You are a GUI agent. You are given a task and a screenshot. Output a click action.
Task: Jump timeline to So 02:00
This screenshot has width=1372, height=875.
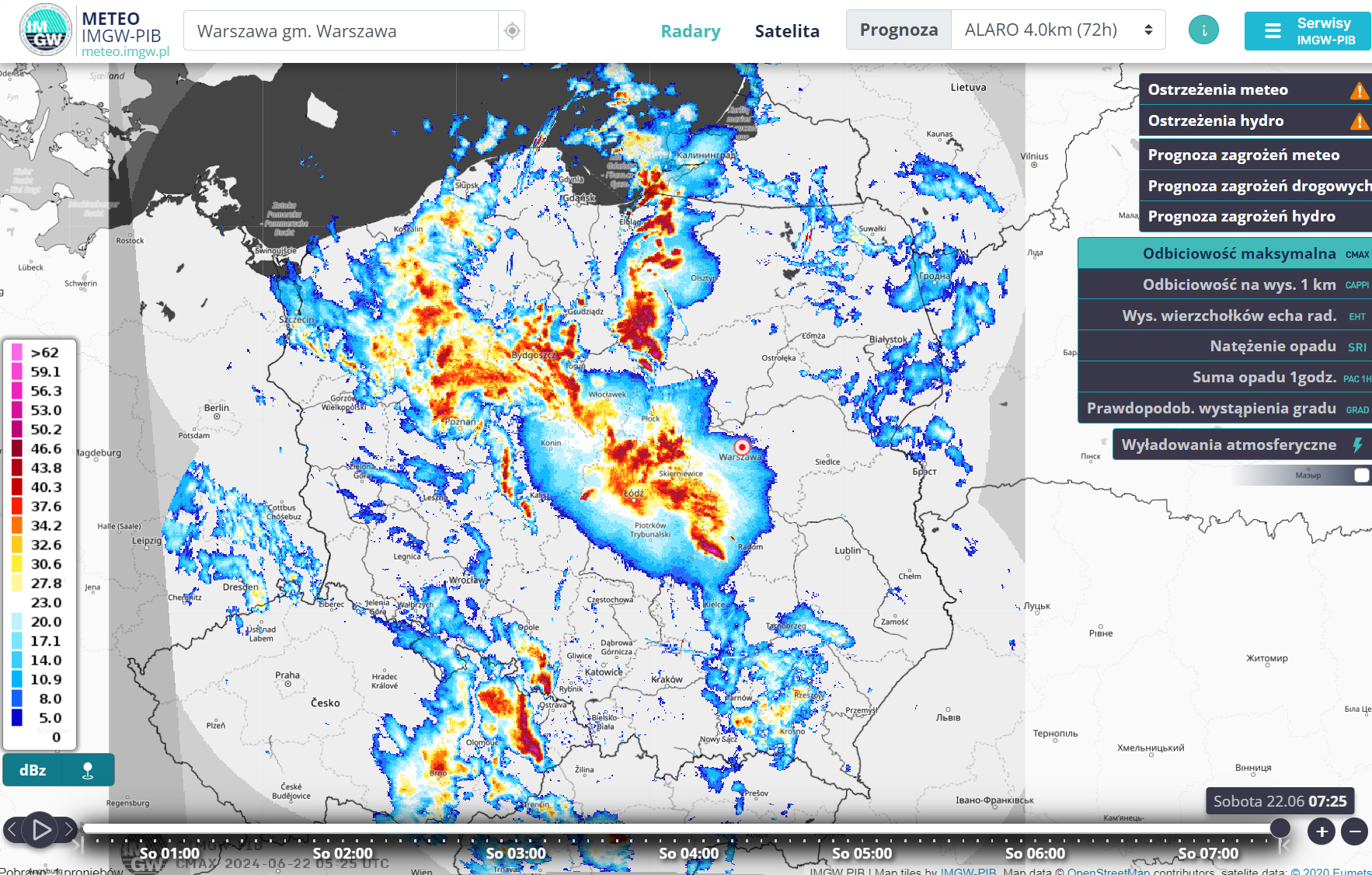pos(343,852)
